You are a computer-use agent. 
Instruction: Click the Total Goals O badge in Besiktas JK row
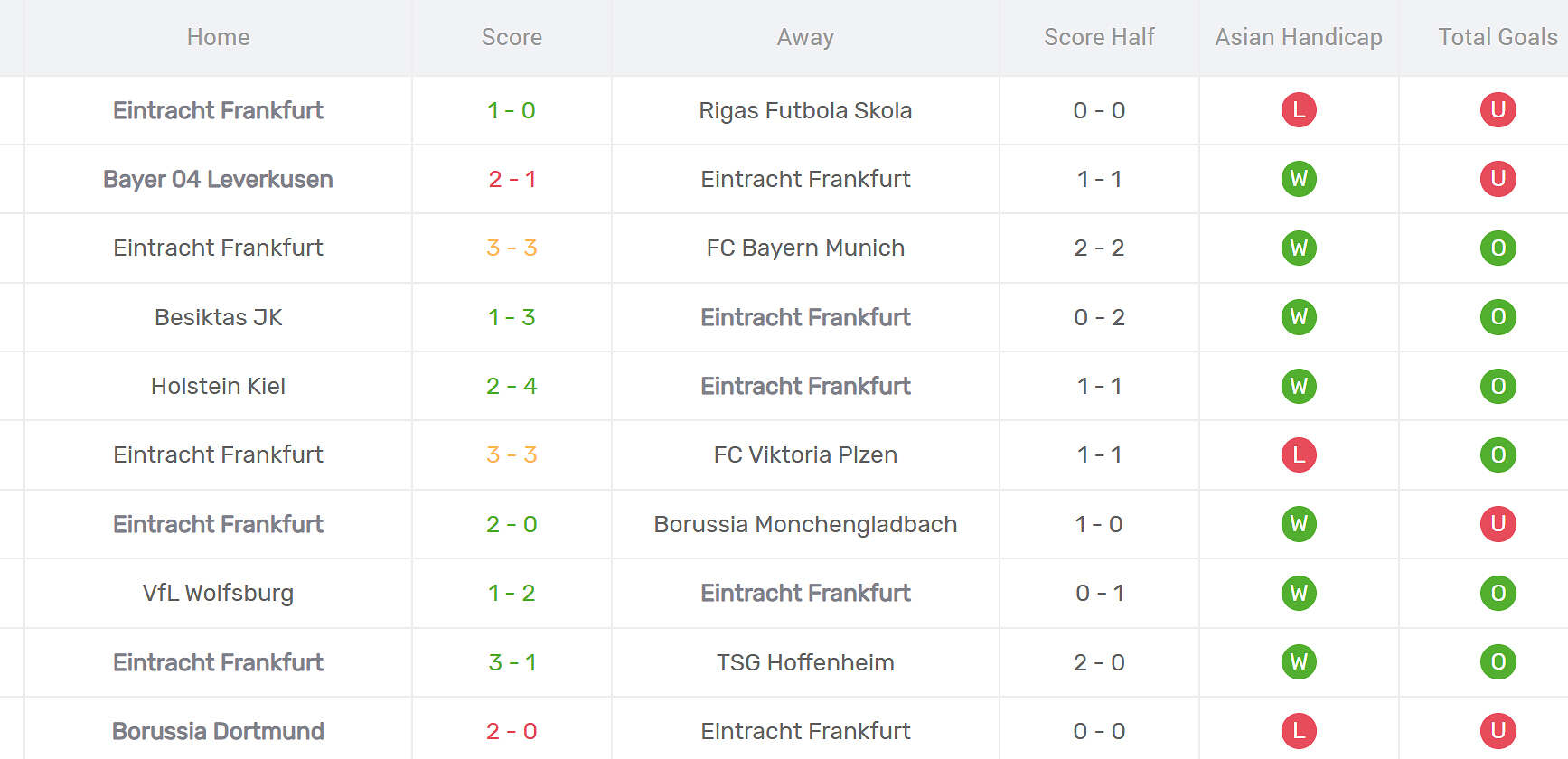[1498, 317]
